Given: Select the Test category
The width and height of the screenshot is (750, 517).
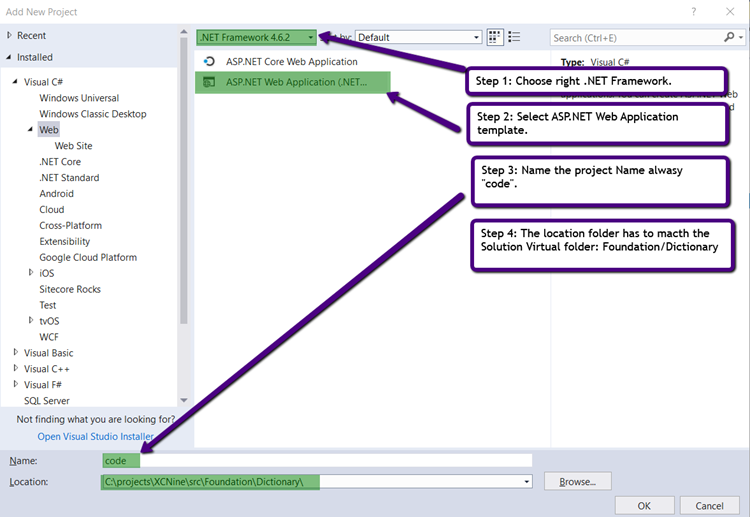Looking at the screenshot, I should pos(48,305).
